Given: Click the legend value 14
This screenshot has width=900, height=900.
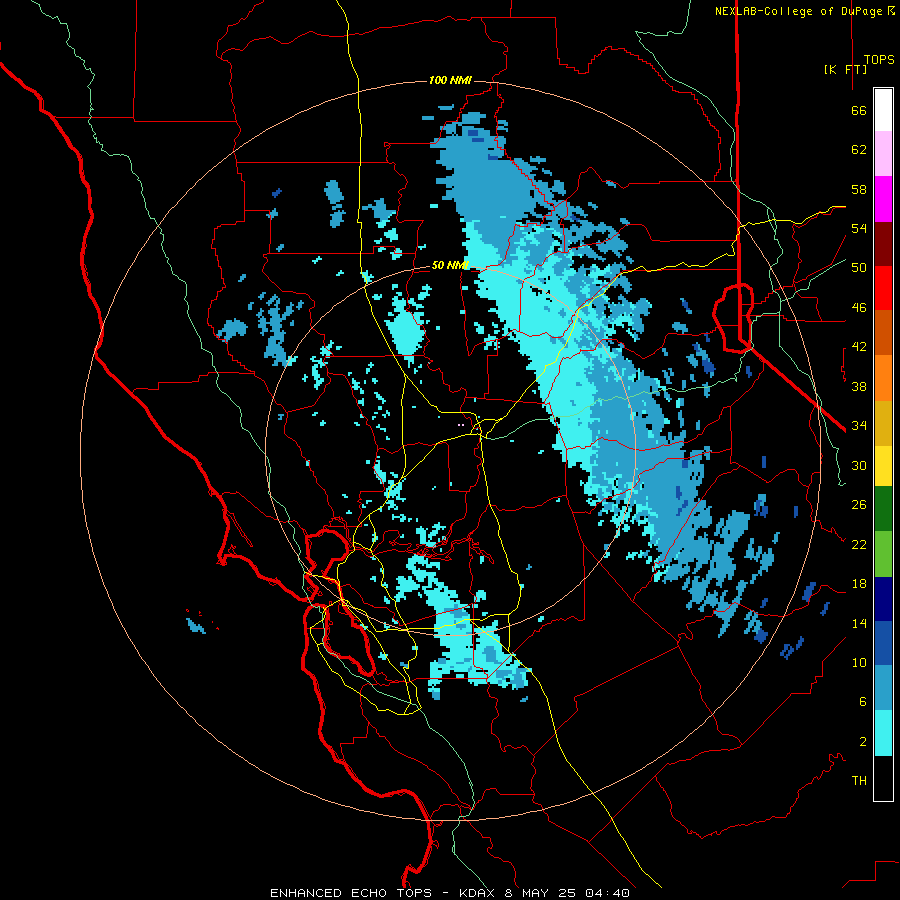Looking at the screenshot, I should [859, 623].
